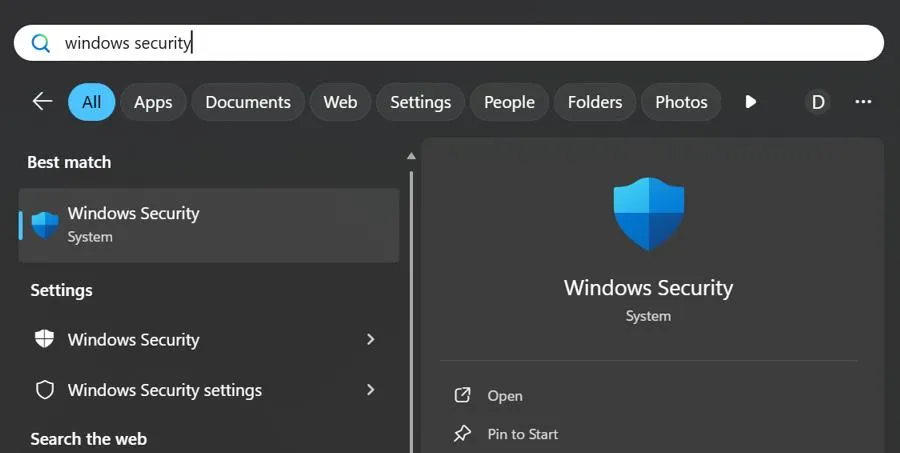
Task: Click the search magnifier icon
Action: (41, 43)
